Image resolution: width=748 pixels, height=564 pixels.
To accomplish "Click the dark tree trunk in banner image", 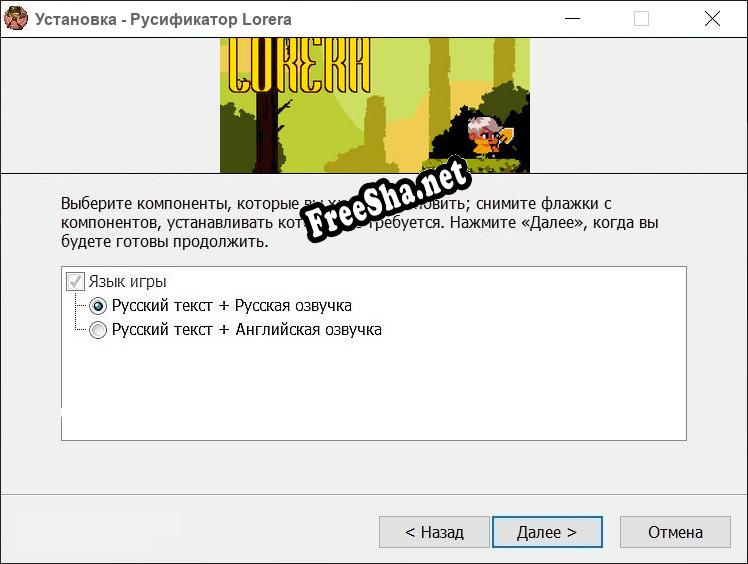I will pos(267,132).
